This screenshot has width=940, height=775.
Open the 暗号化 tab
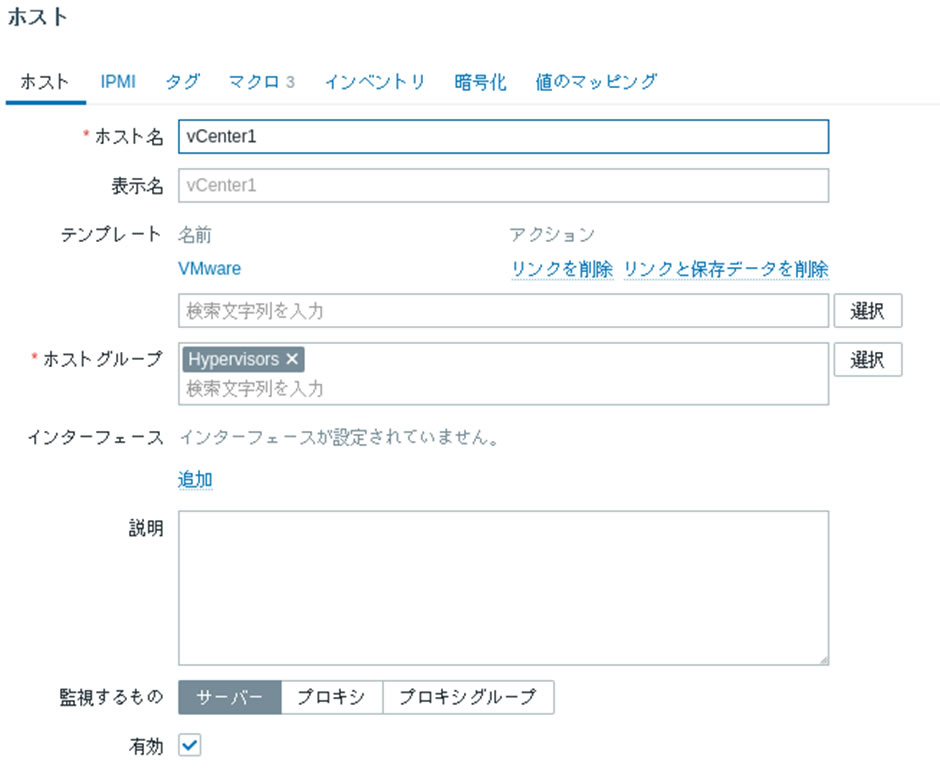[x=480, y=82]
